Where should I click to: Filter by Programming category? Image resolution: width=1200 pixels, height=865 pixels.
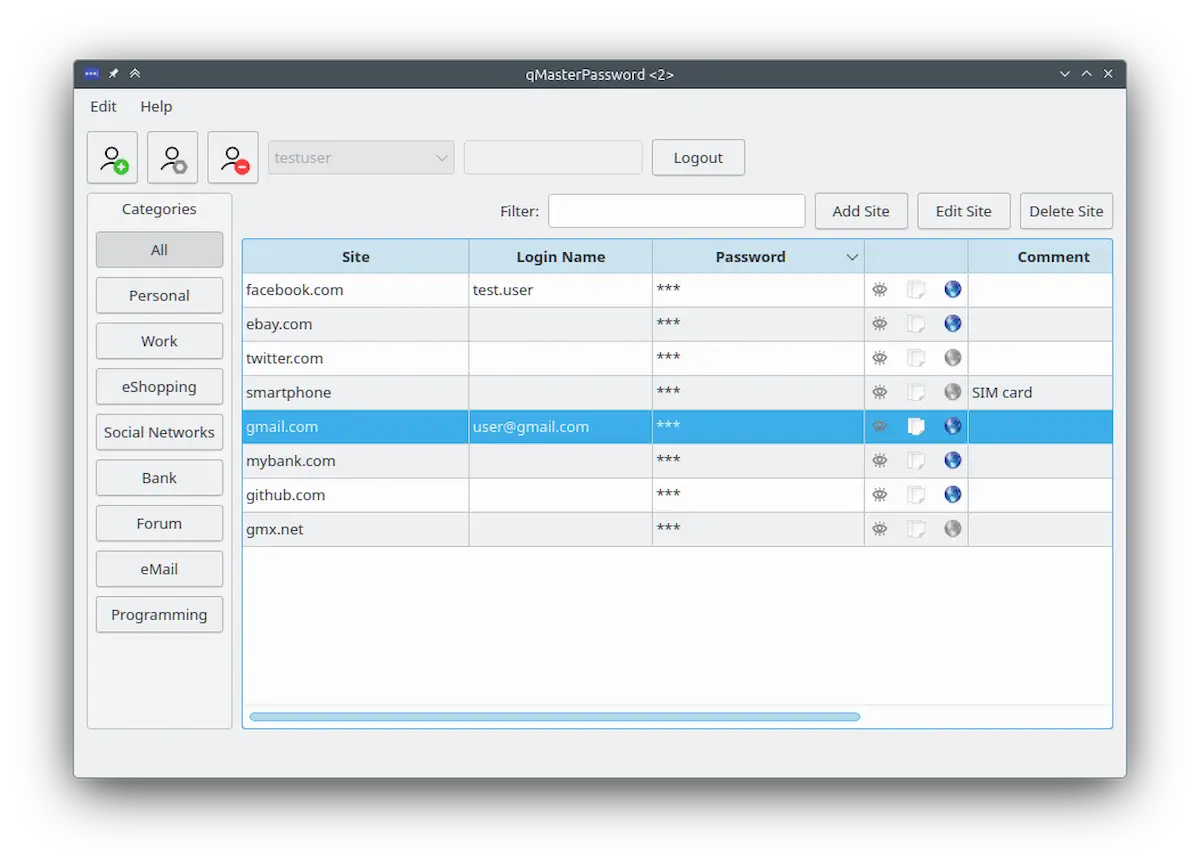click(x=159, y=615)
